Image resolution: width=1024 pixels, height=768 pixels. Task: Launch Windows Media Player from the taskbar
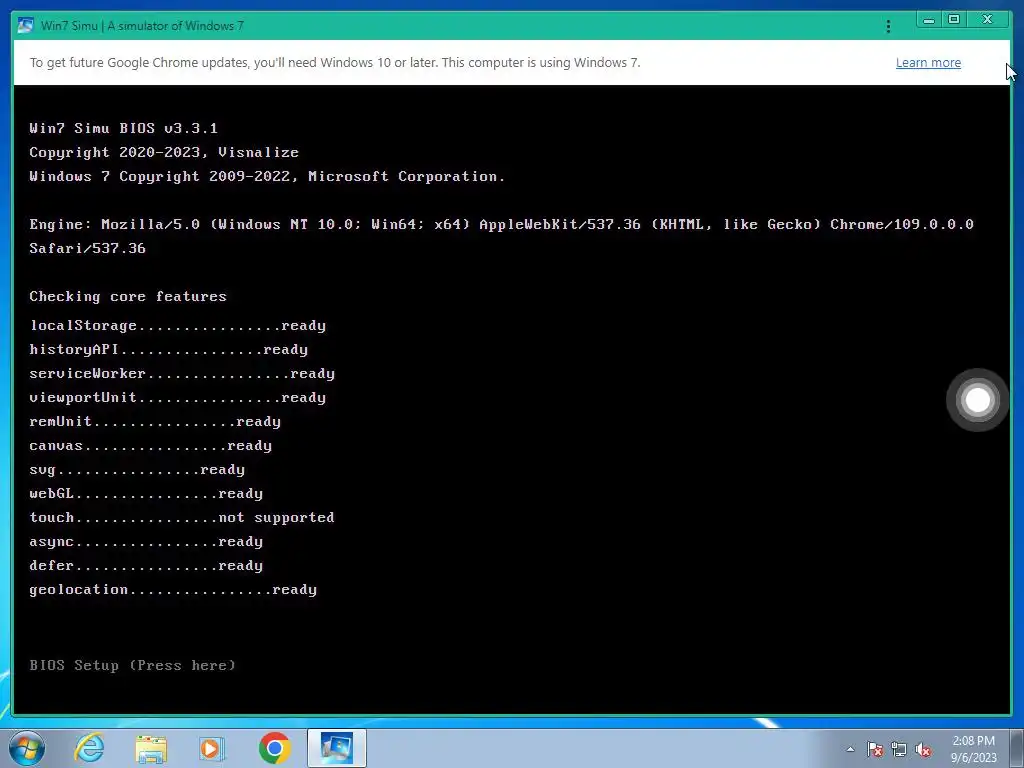point(212,749)
